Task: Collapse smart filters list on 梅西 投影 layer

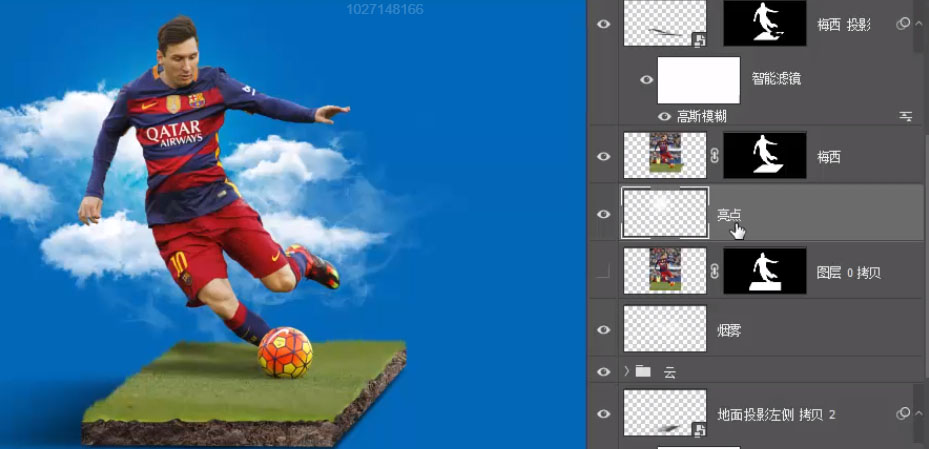Action: coord(918,23)
